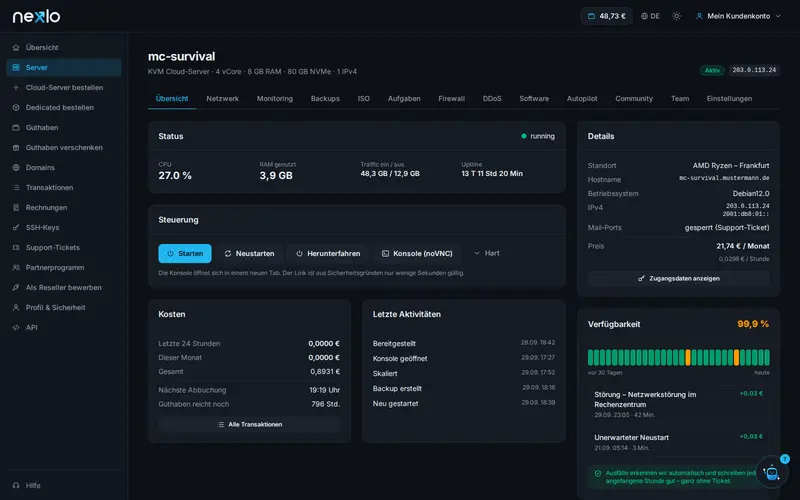Open the 48,73 € balance button
The height and width of the screenshot is (500, 800).
(x=607, y=16)
